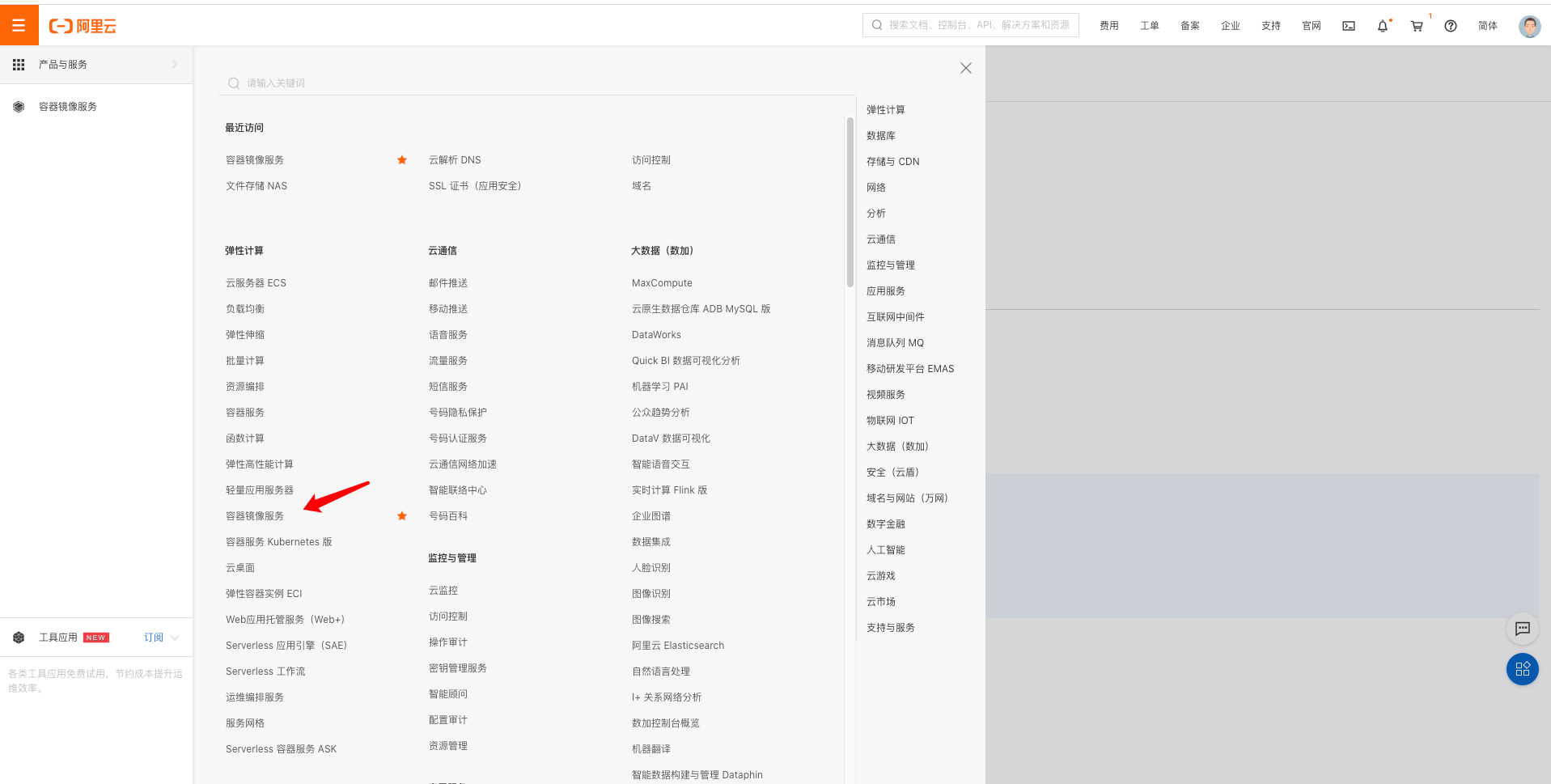Image resolution: width=1551 pixels, height=784 pixels.
Task: Jump to 物联网 IOT category
Action: [890, 421]
